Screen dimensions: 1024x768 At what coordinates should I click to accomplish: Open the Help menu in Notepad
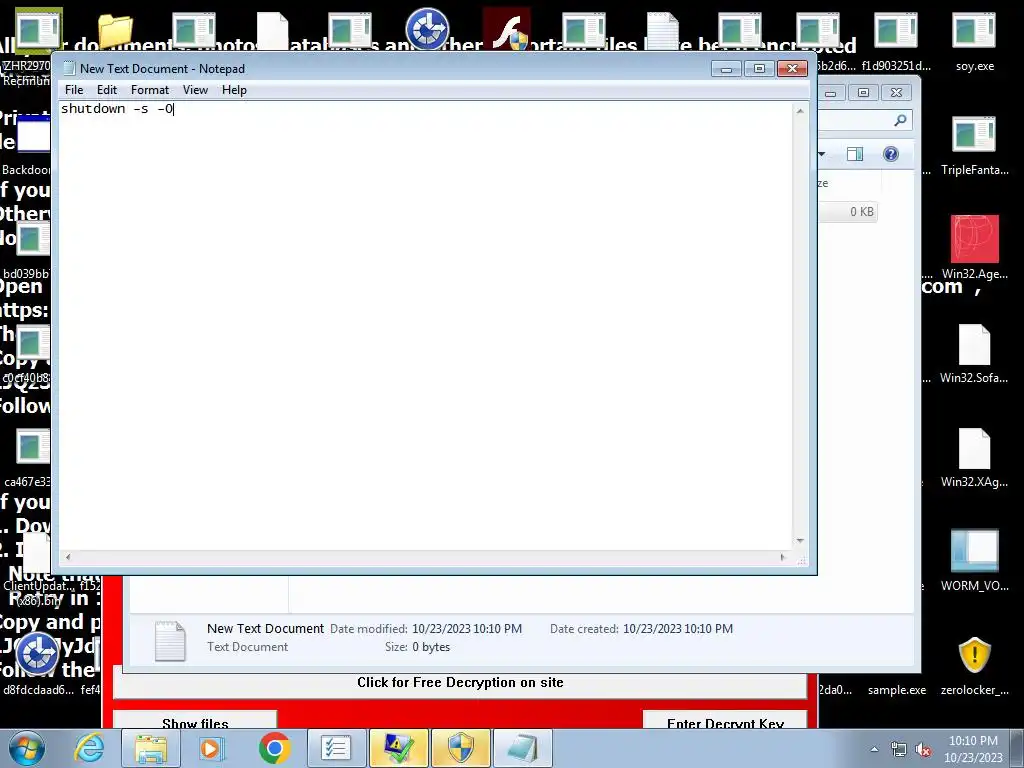tap(234, 90)
